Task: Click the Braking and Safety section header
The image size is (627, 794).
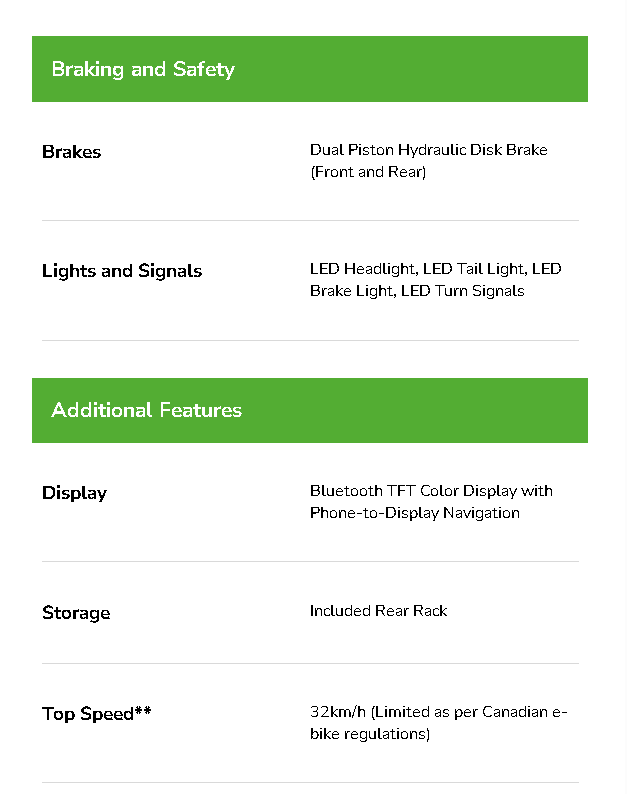Action: [143, 69]
